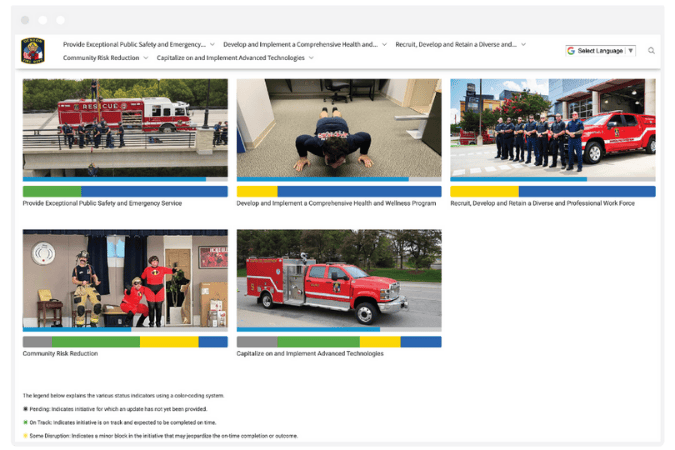
Task: Click the Some Disruption legend yellow marker
Action: click(x=25, y=436)
